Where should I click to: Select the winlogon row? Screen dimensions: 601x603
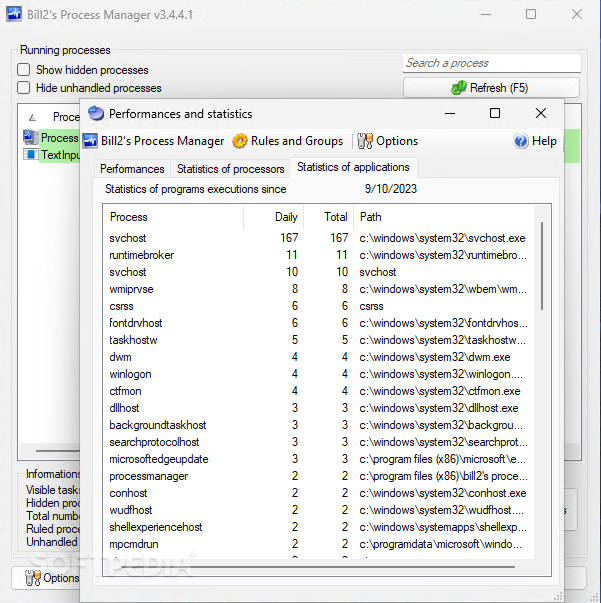coord(318,374)
